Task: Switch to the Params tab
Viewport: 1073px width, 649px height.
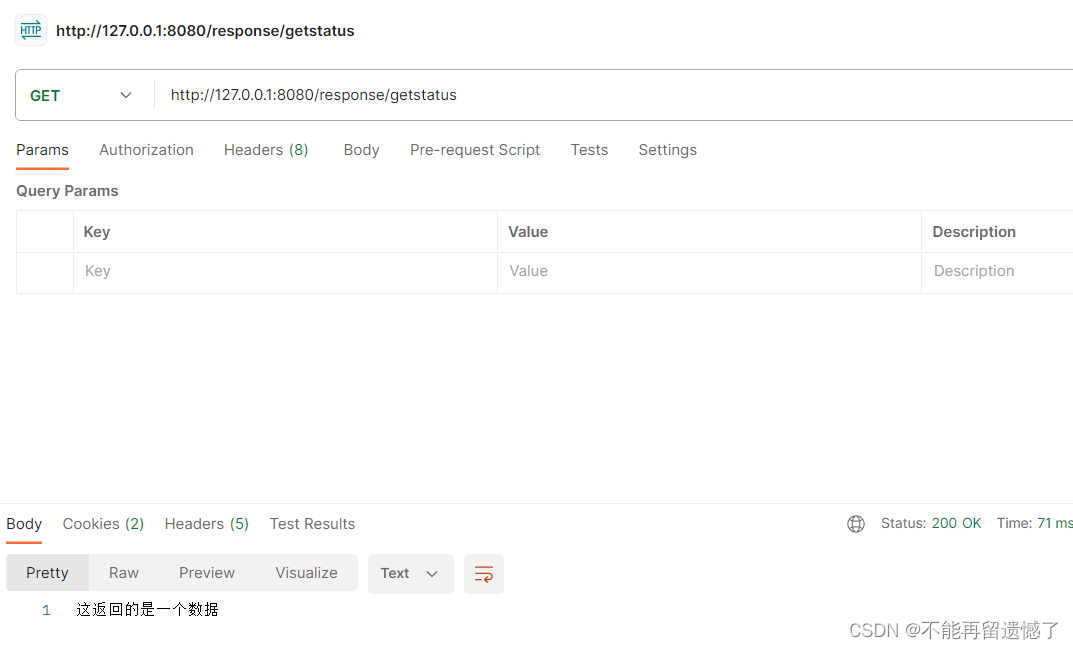Action: (42, 150)
